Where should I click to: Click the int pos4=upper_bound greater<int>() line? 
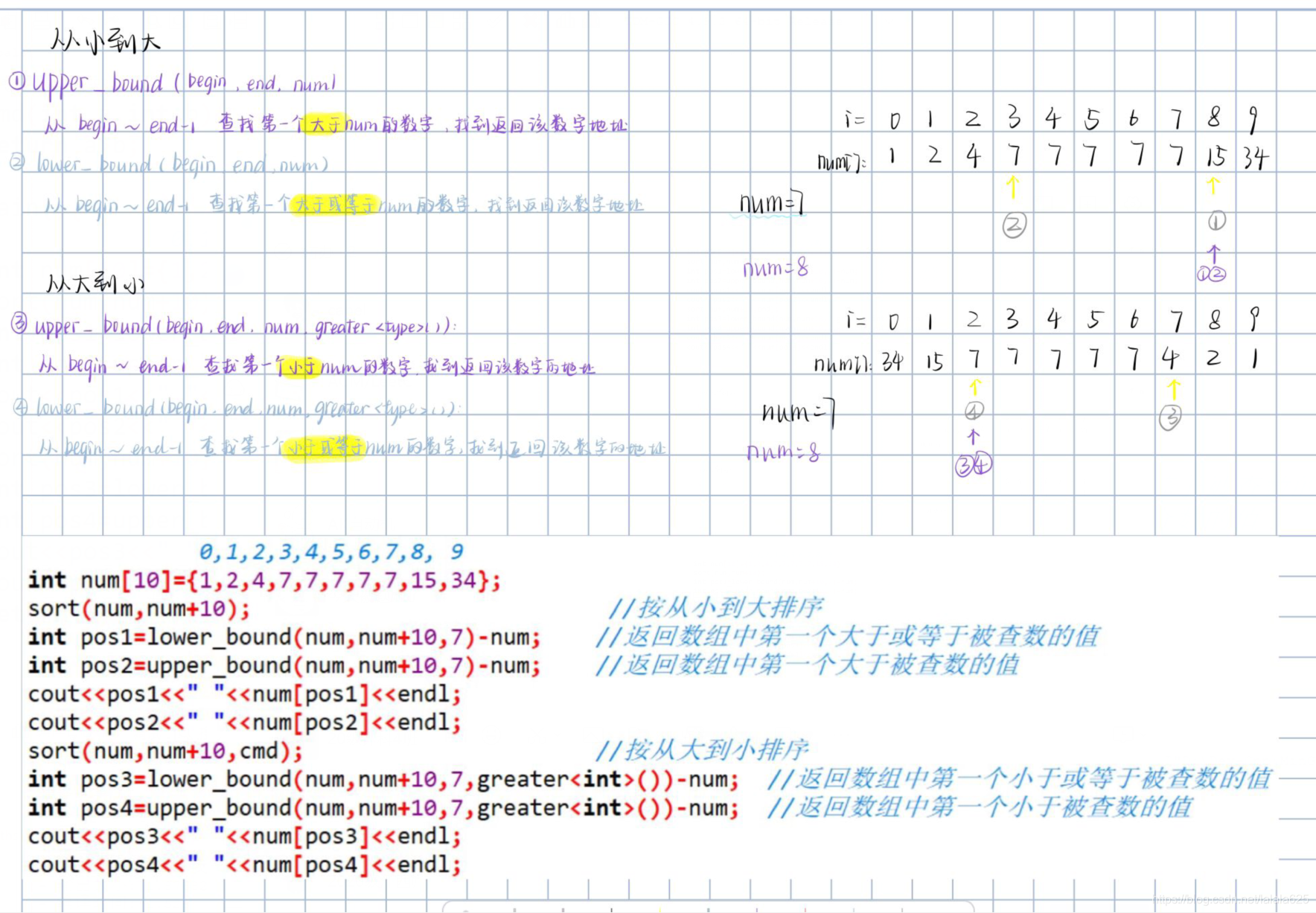click(384, 807)
